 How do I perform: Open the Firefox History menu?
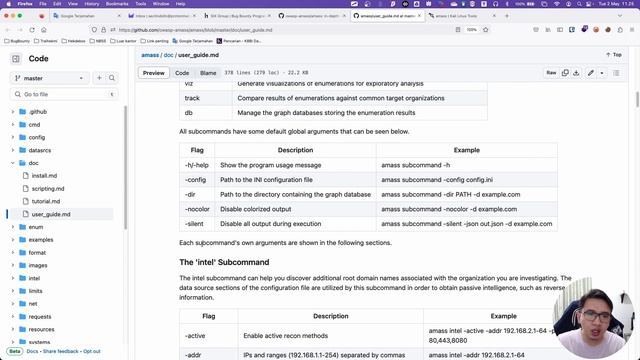(91, 4)
